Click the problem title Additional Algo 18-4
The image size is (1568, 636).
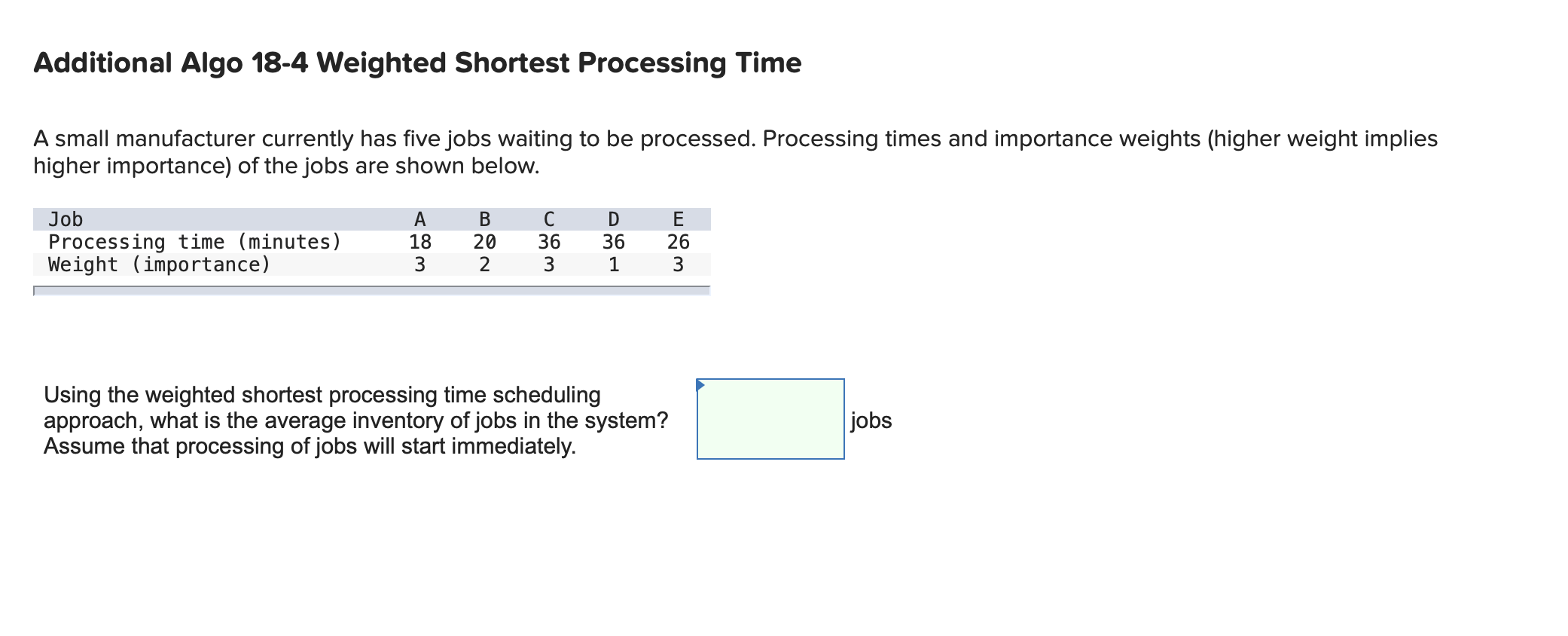click(416, 63)
